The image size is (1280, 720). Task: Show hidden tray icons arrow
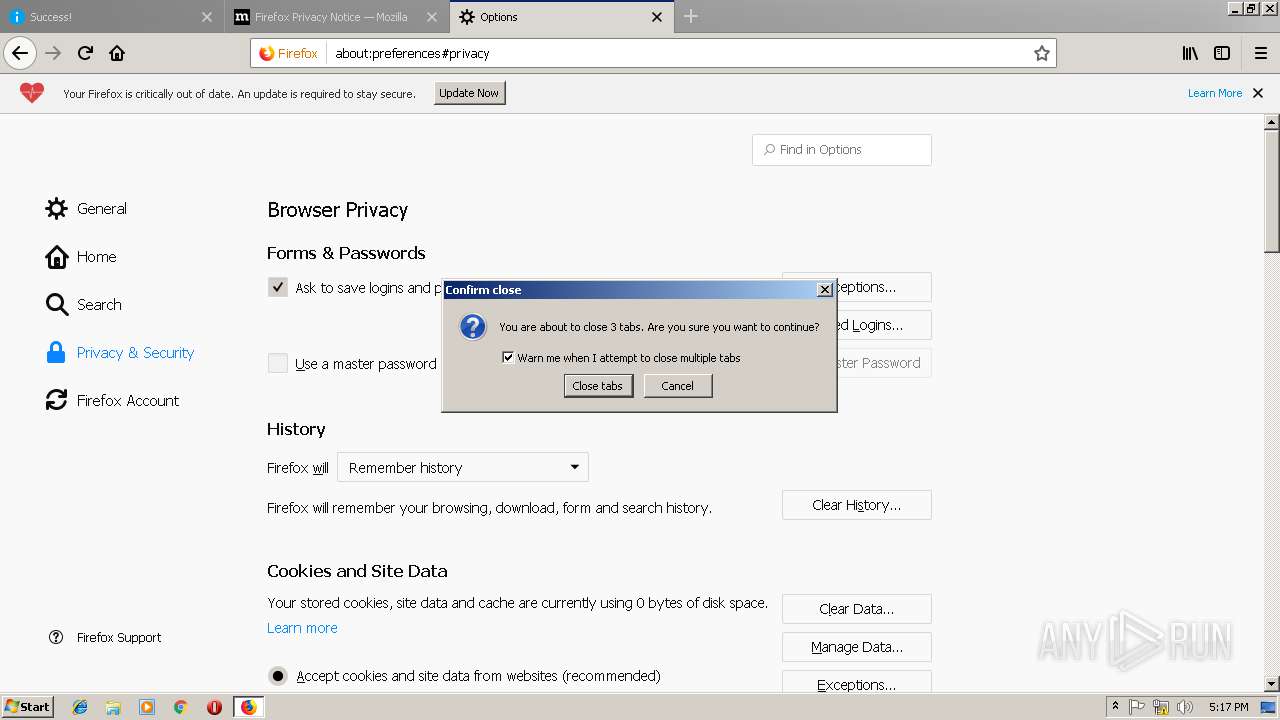tap(1115, 707)
